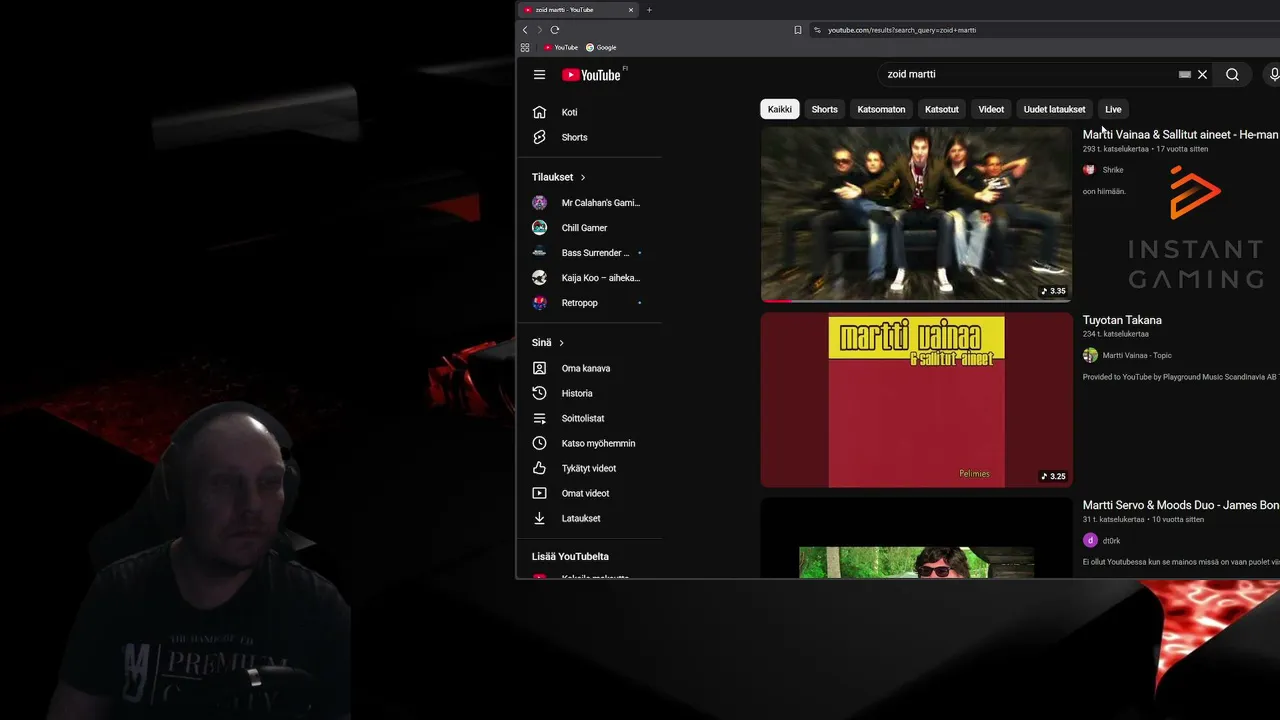
Task: Click the address bar URL
Action: (x=902, y=30)
